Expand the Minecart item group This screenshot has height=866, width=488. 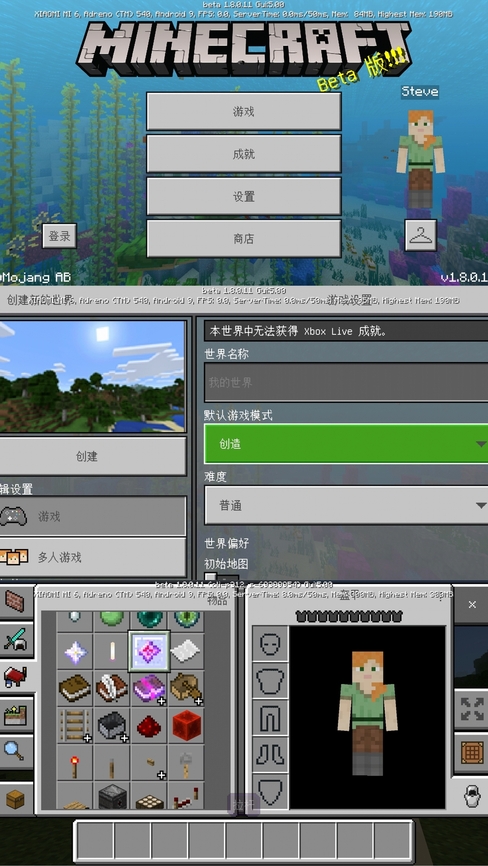pyautogui.click(x=112, y=726)
